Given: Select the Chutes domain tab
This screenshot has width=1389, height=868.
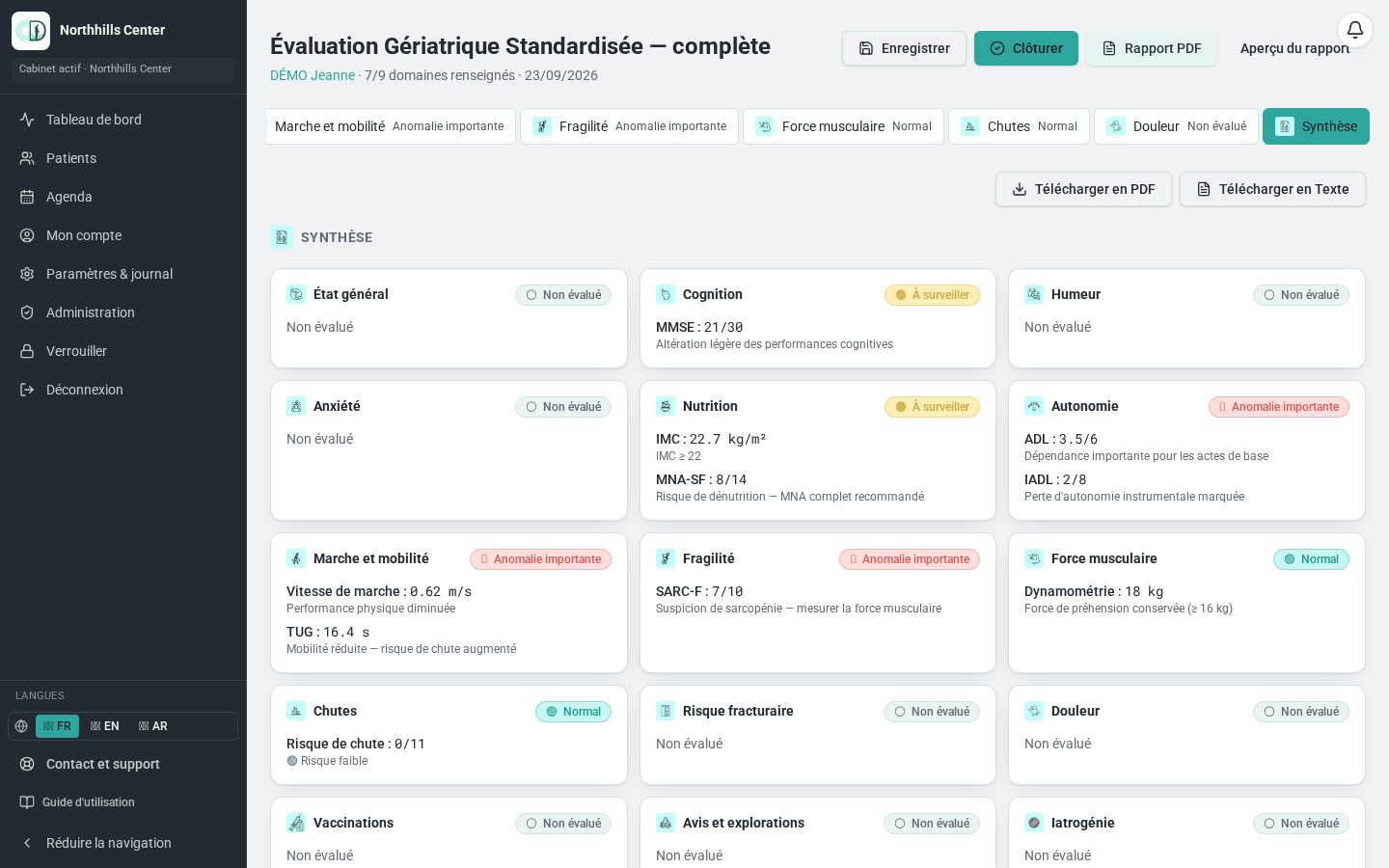Looking at the screenshot, I should pyautogui.click(x=1019, y=126).
